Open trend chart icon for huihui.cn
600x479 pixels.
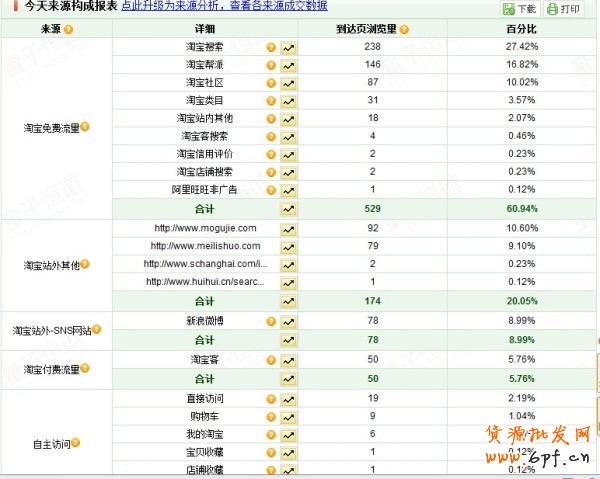[x=289, y=283]
